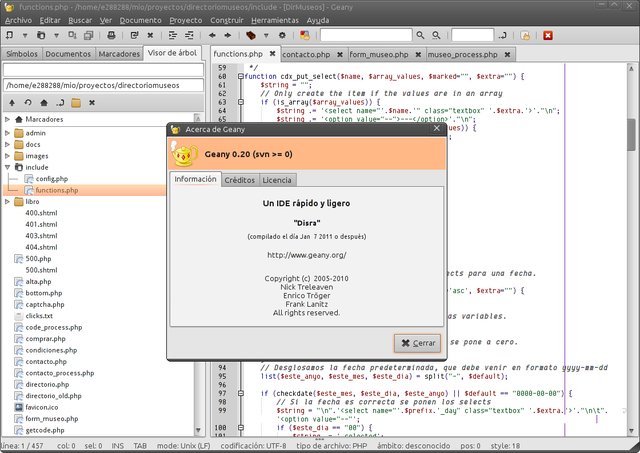Open the Archivo menu
The image size is (640, 453).
point(18,20)
